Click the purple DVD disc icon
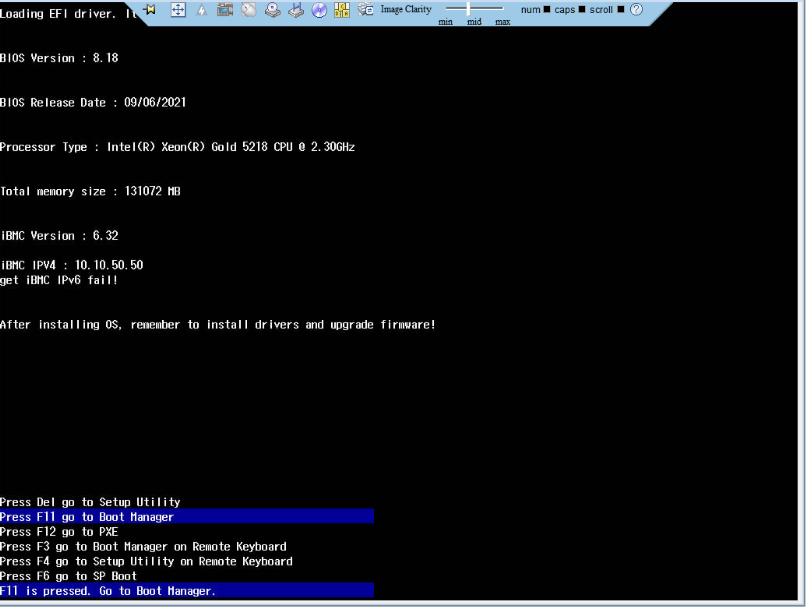The width and height of the screenshot is (810, 607). 319,10
